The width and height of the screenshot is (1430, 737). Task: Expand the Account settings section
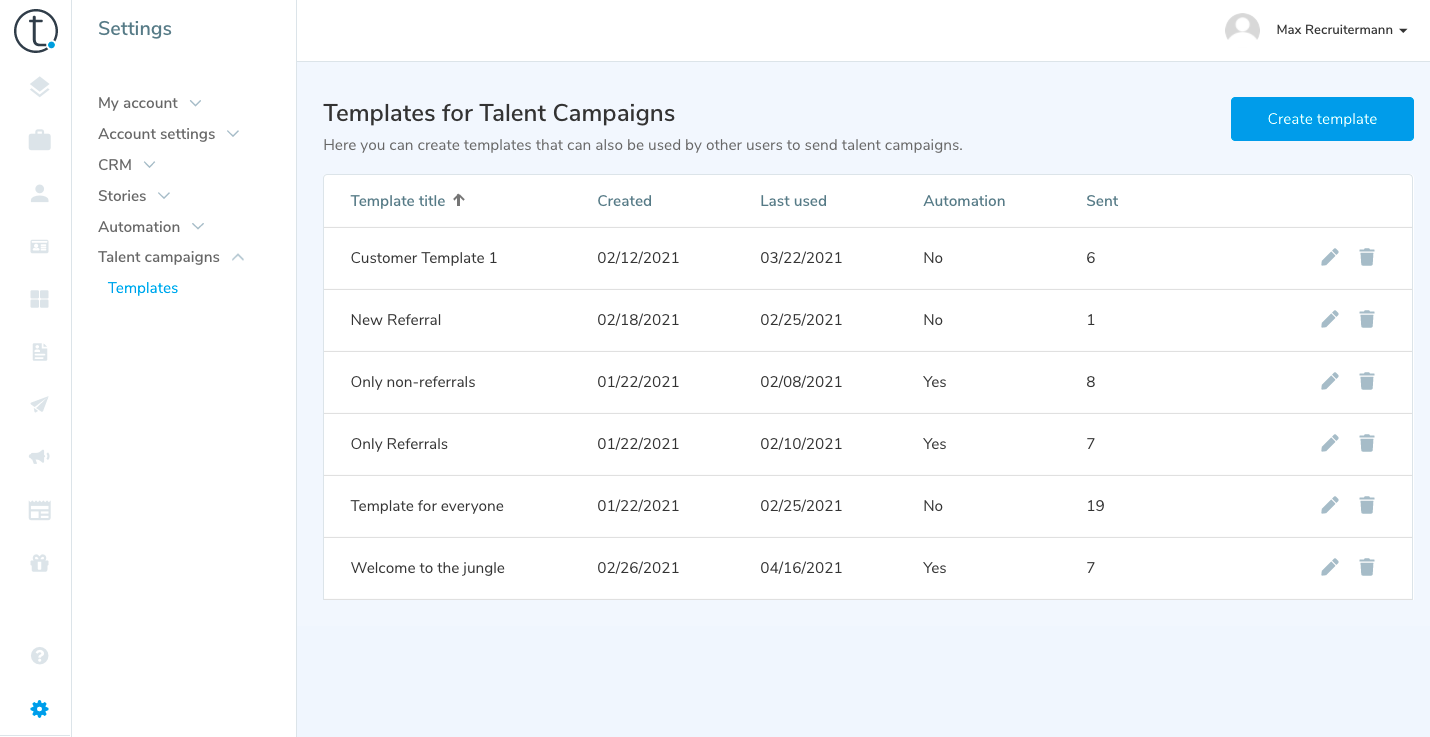168,134
